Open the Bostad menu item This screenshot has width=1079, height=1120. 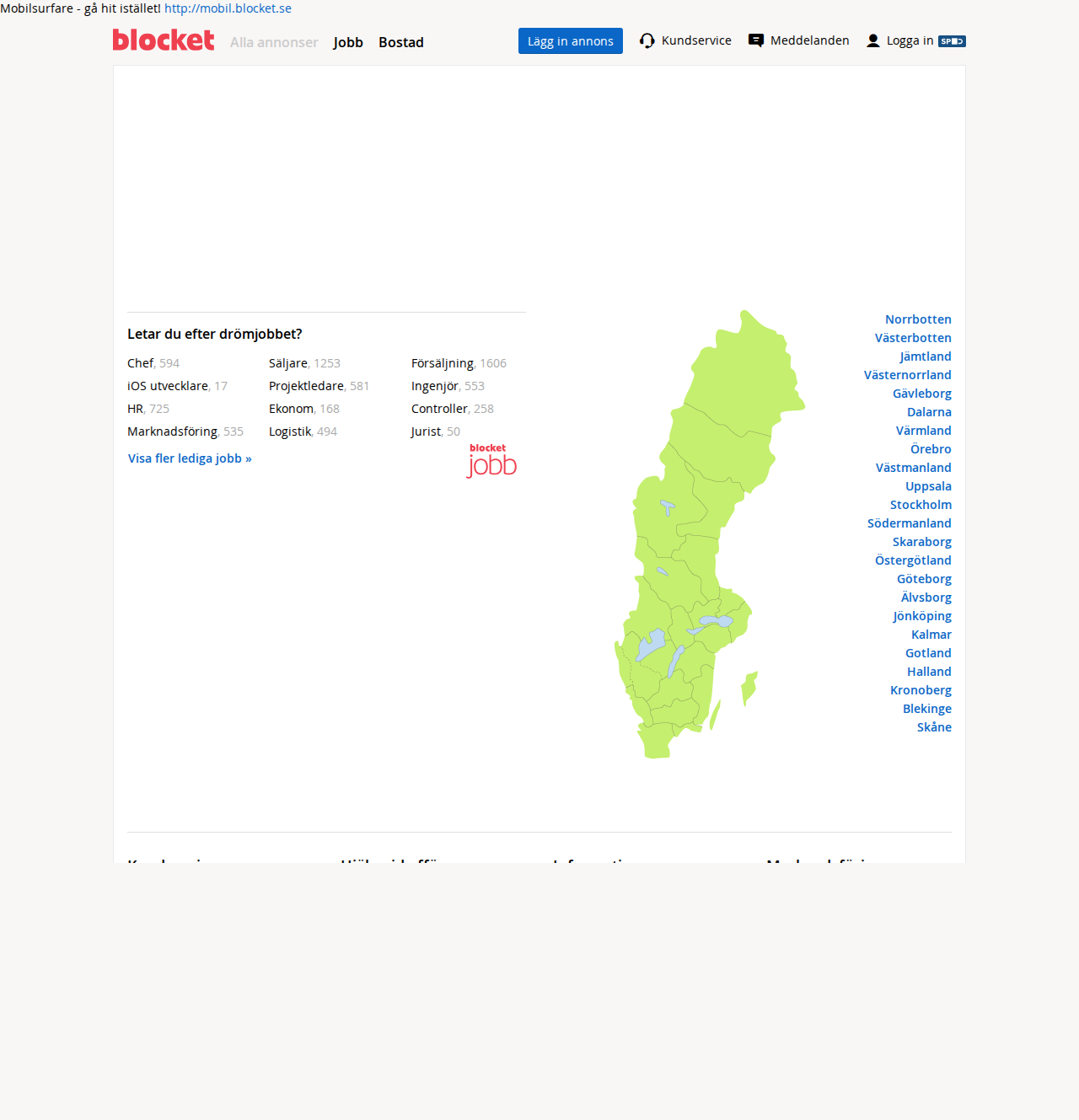point(401,42)
